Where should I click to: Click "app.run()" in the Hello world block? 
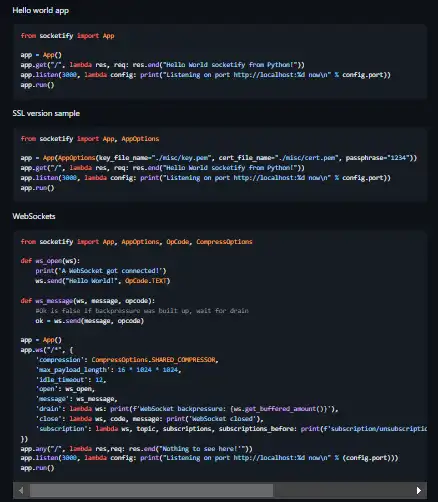(x=37, y=85)
